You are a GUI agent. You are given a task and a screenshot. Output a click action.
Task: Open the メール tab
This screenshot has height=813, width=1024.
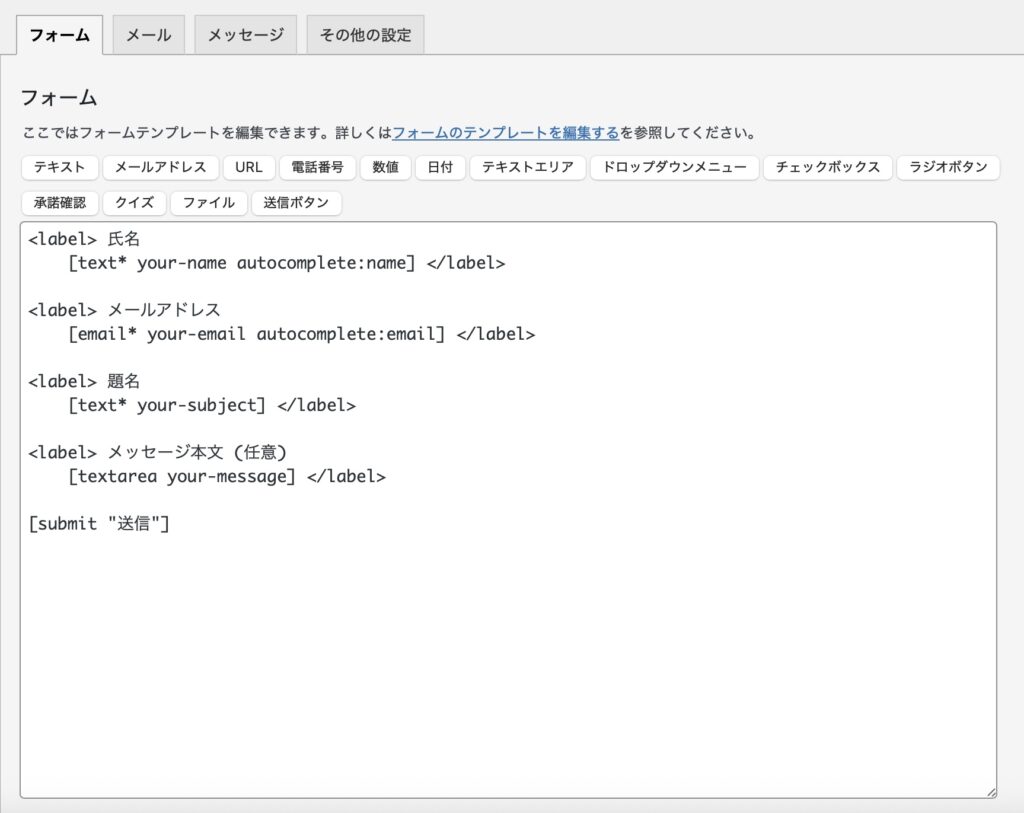click(x=149, y=35)
